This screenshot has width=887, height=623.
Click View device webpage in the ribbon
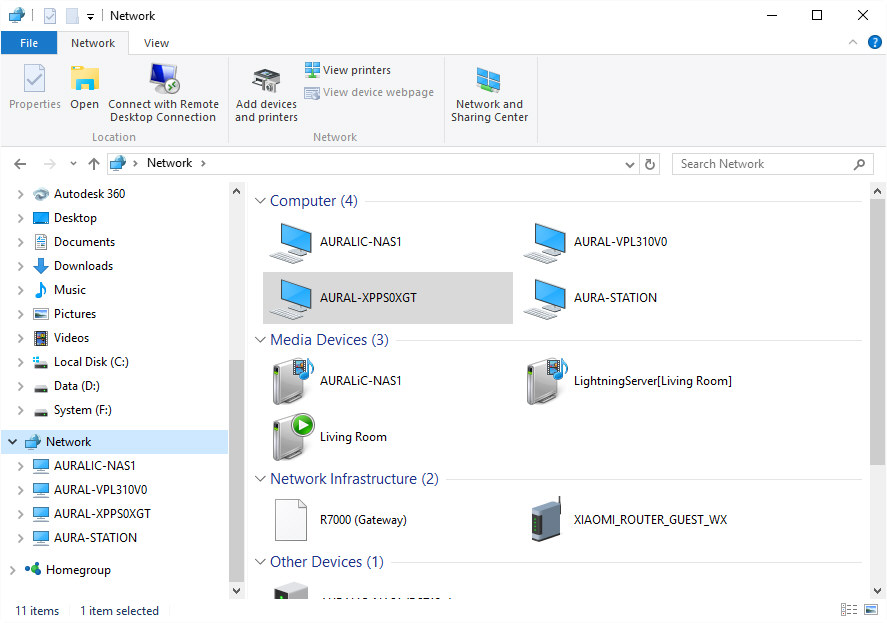(x=369, y=92)
